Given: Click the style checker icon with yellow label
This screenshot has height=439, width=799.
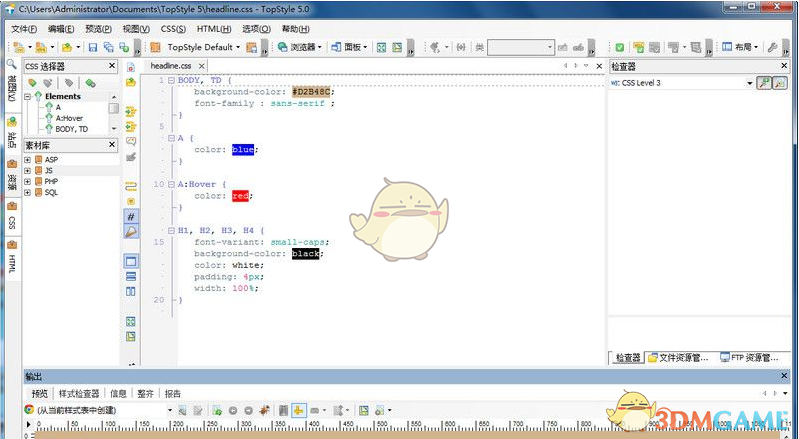Looking at the screenshot, I should (x=638, y=47).
